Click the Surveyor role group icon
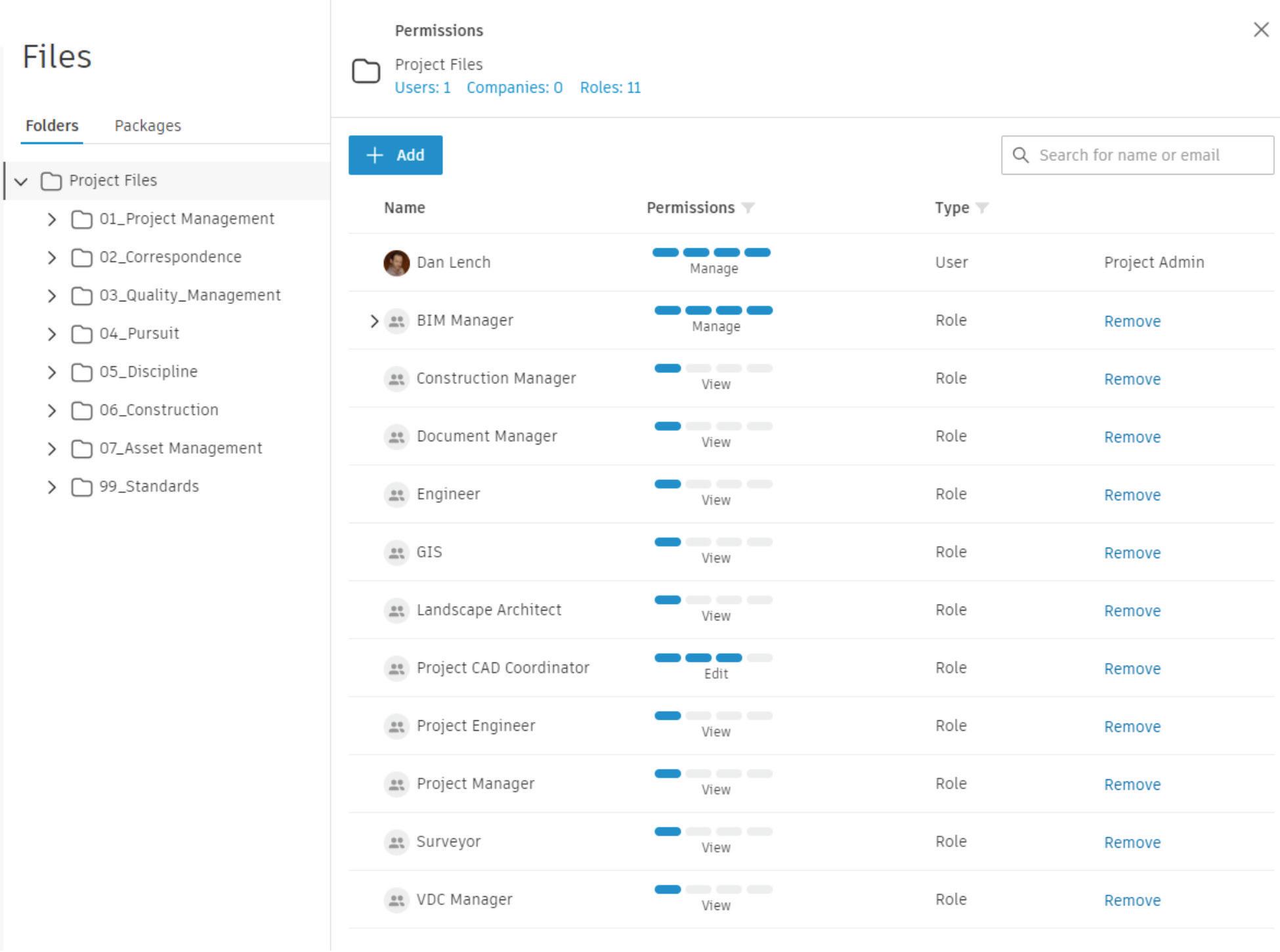Viewport: 1280px width, 952px height. click(x=396, y=842)
